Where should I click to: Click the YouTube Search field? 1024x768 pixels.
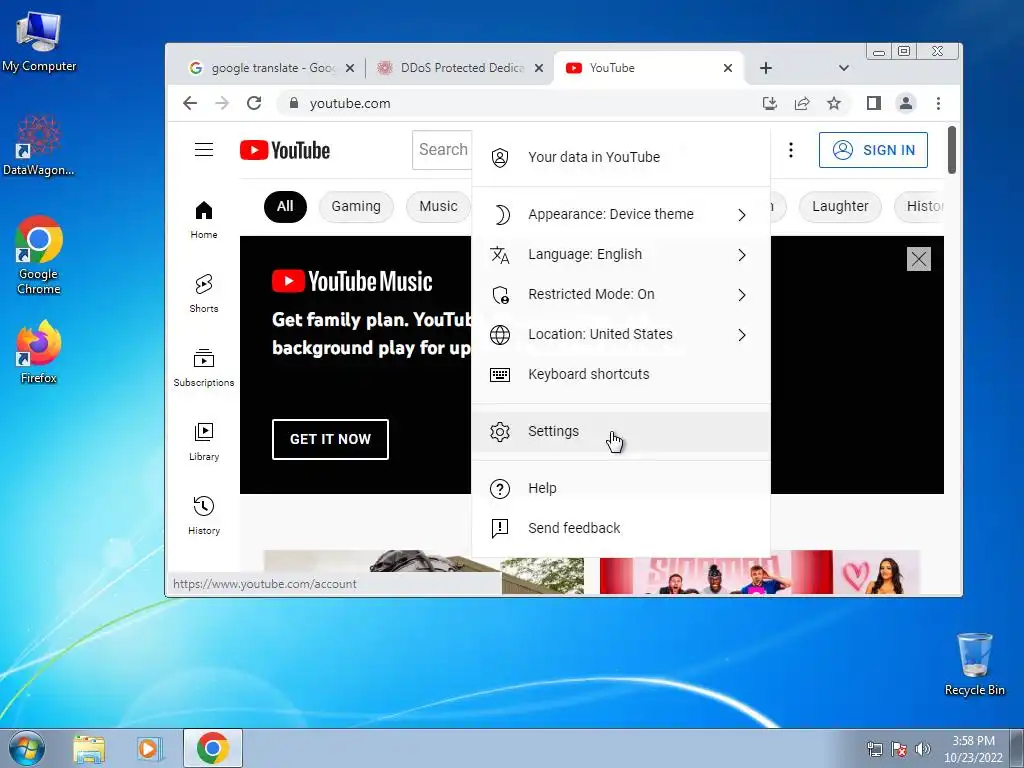(442, 150)
